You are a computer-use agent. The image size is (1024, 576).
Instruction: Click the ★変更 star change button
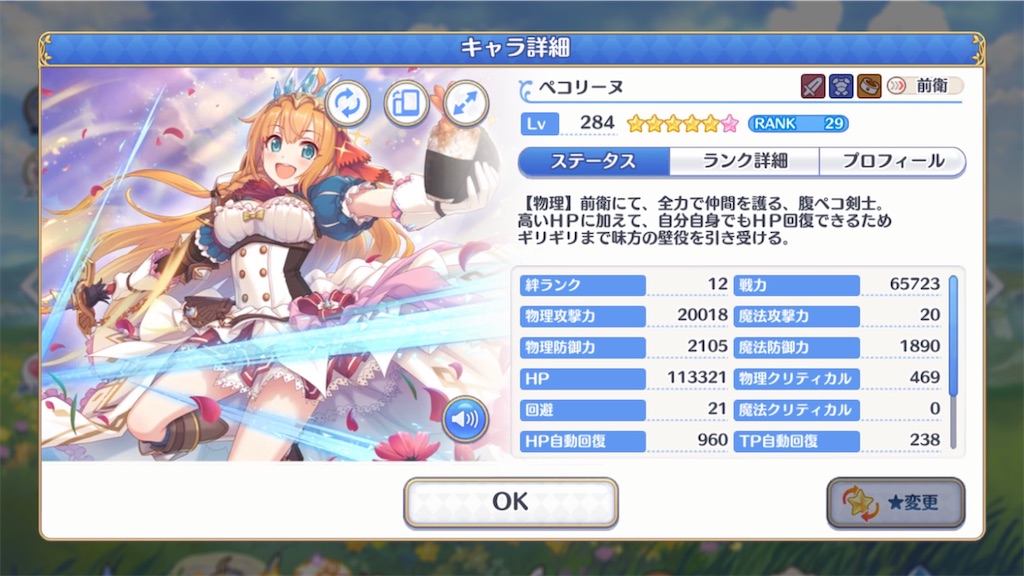[x=895, y=502]
